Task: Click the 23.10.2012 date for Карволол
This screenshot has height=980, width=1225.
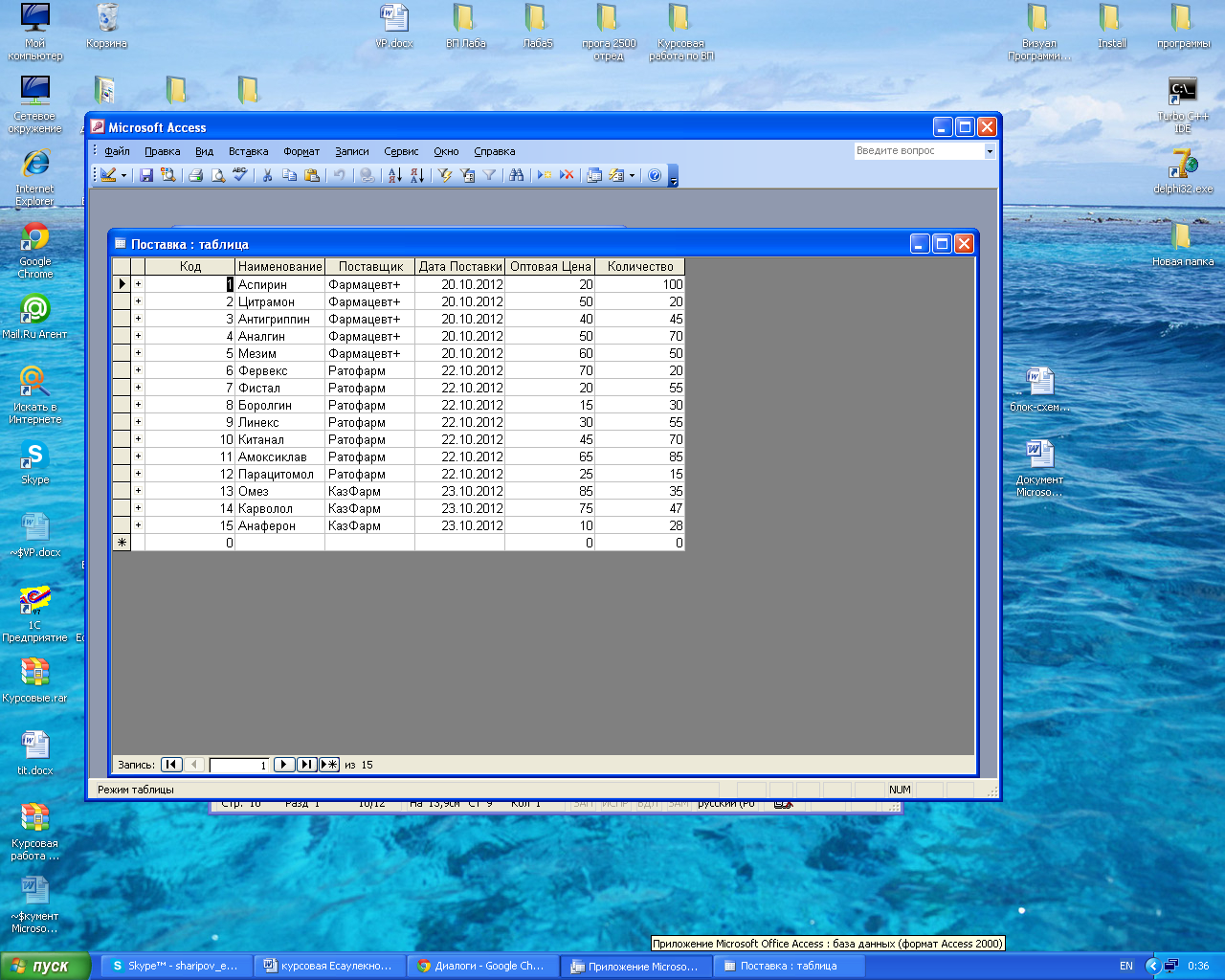Action: coord(459,508)
